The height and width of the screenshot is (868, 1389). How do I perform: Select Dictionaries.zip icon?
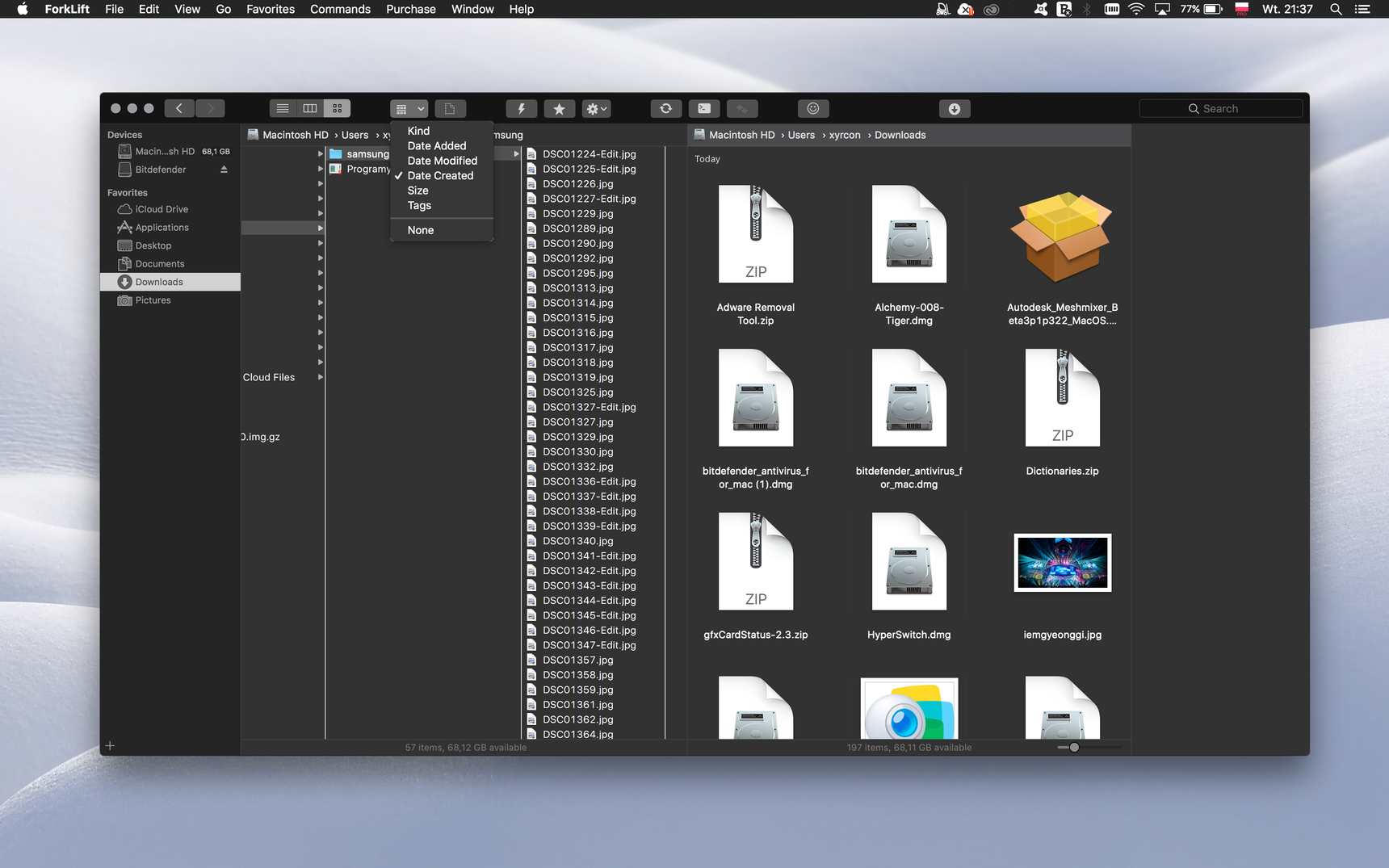click(x=1063, y=398)
